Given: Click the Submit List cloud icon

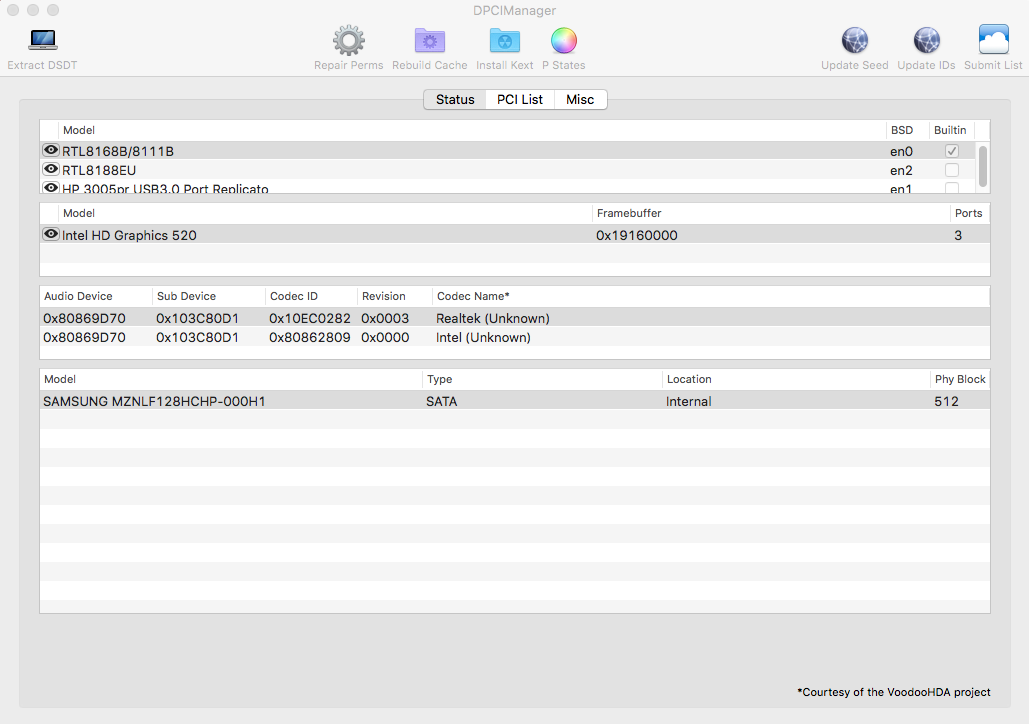Looking at the screenshot, I should (993, 41).
